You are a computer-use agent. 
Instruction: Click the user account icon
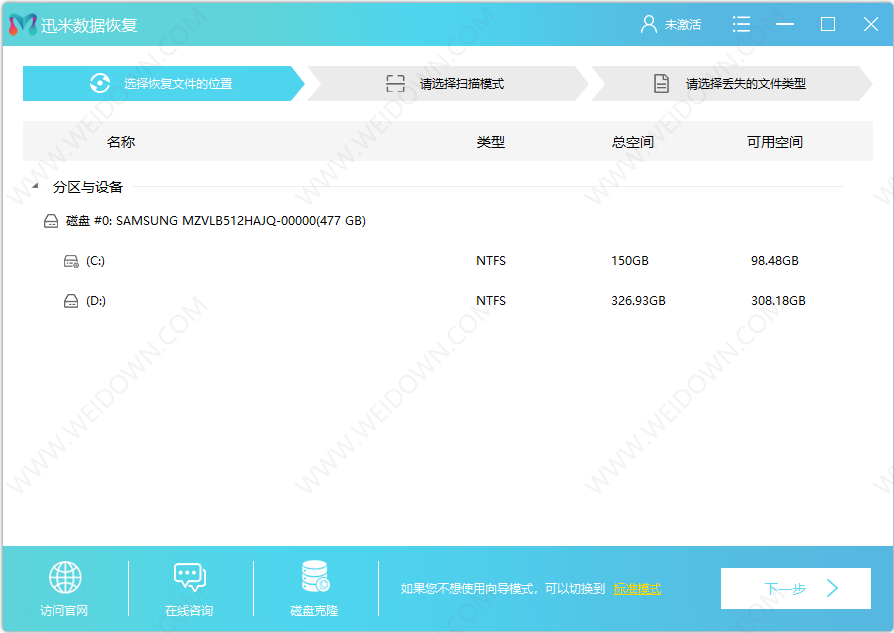[x=648, y=25]
